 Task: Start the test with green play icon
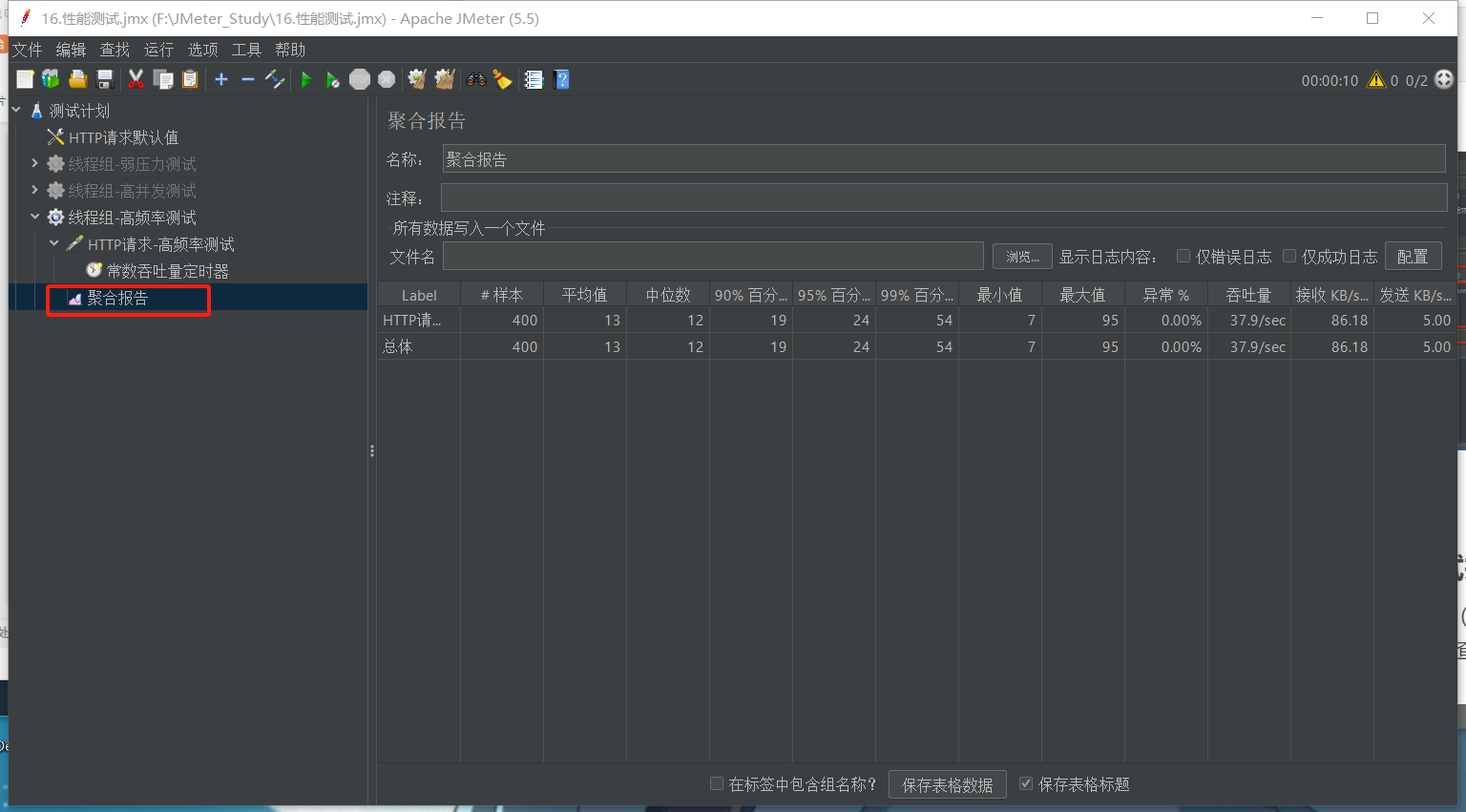306,79
